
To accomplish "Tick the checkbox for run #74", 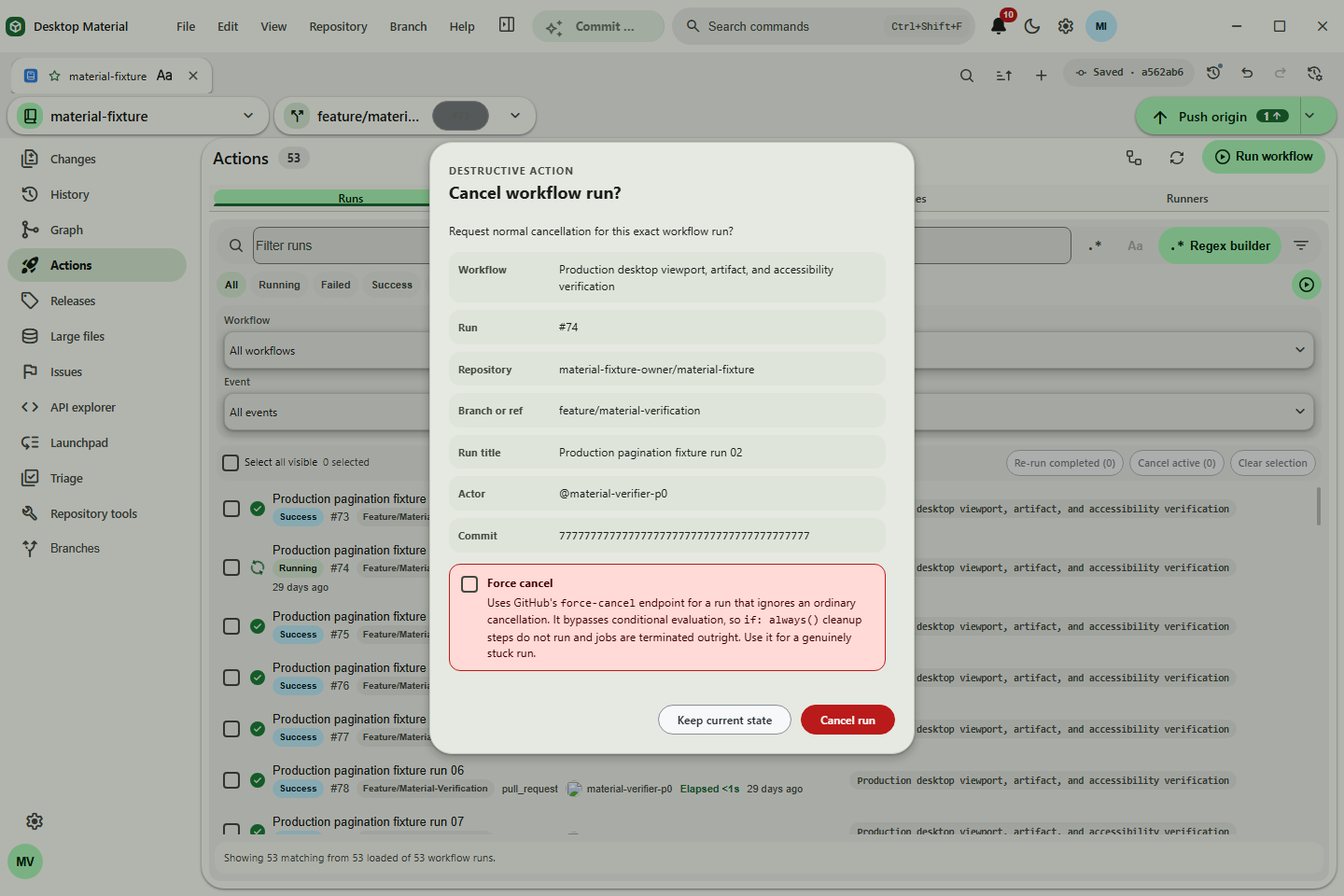I will click(231, 567).
